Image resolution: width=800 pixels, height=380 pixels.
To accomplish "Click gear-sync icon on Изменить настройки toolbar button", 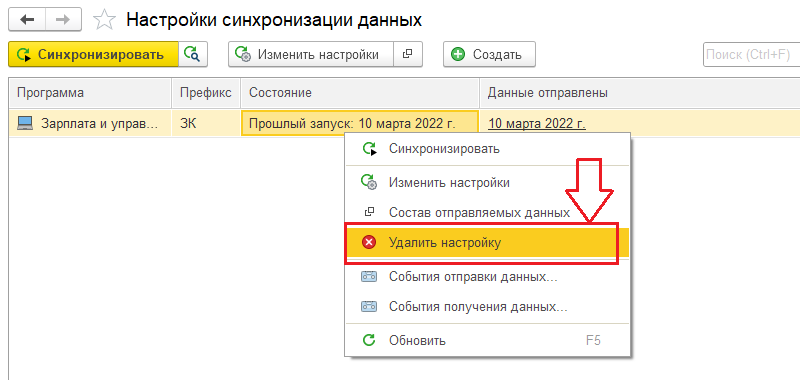I will point(243,55).
